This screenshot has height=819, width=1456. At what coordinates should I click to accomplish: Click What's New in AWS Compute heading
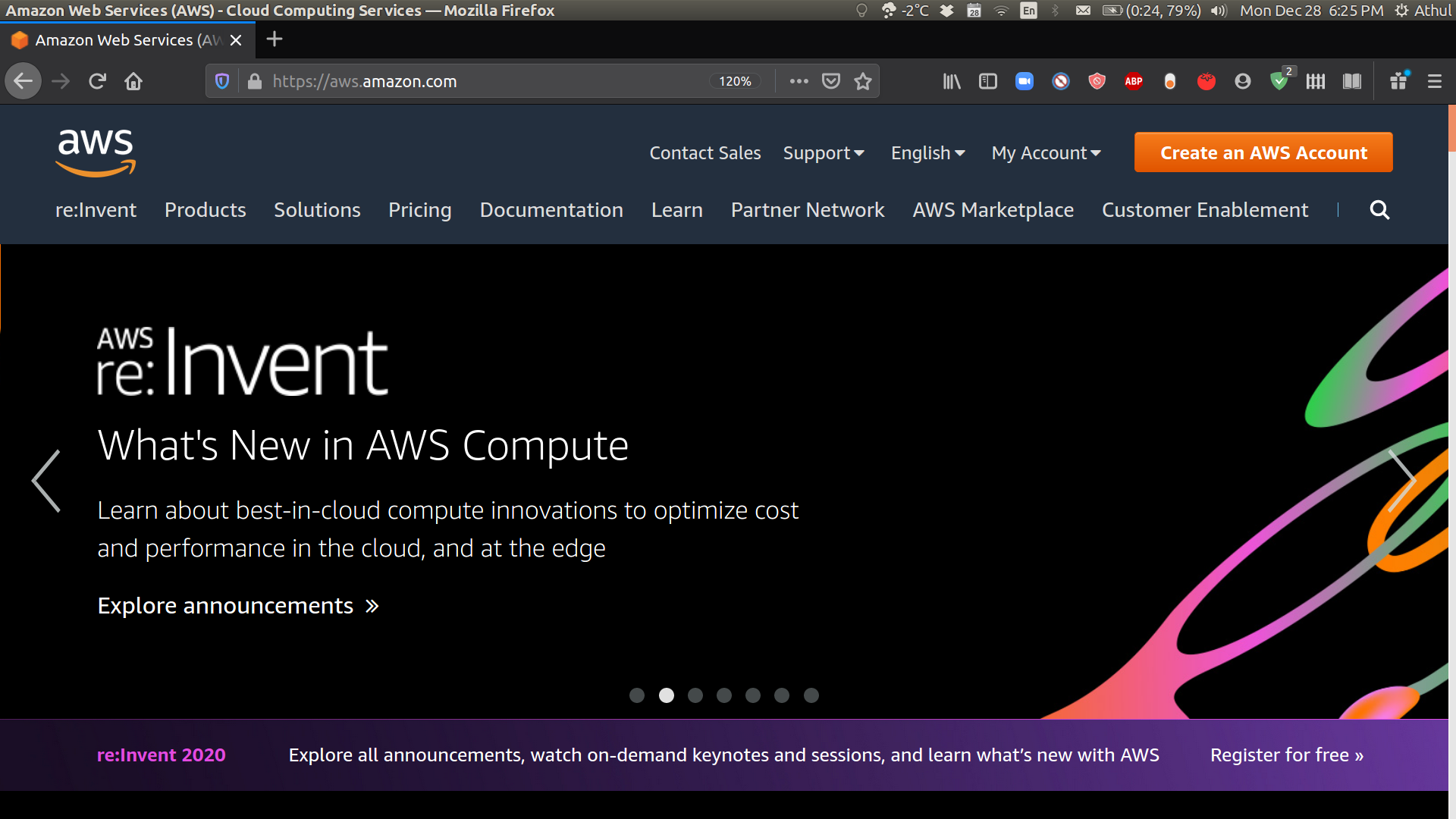coord(363,445)
